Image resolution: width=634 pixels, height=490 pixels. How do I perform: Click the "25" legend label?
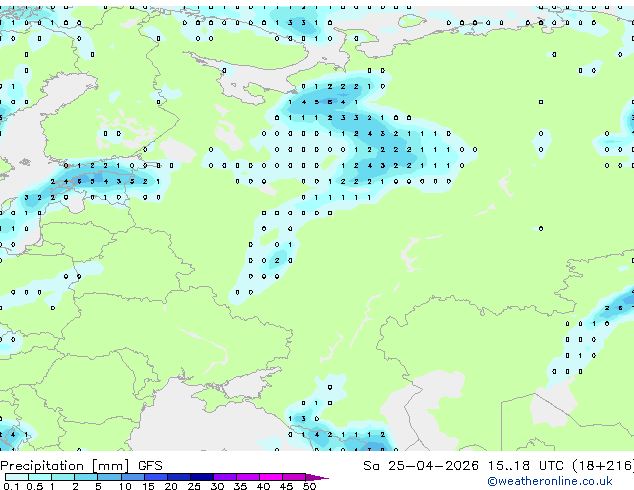pyautogui.click(x=194, y=486)
